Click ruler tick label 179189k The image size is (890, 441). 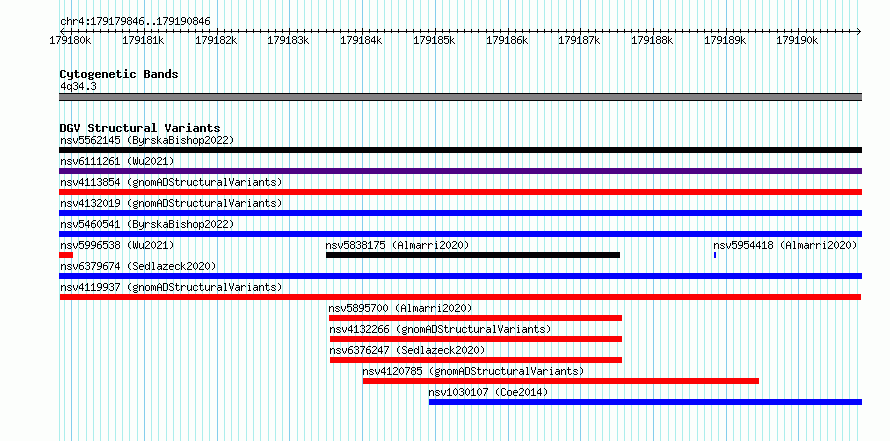(725, 40)
